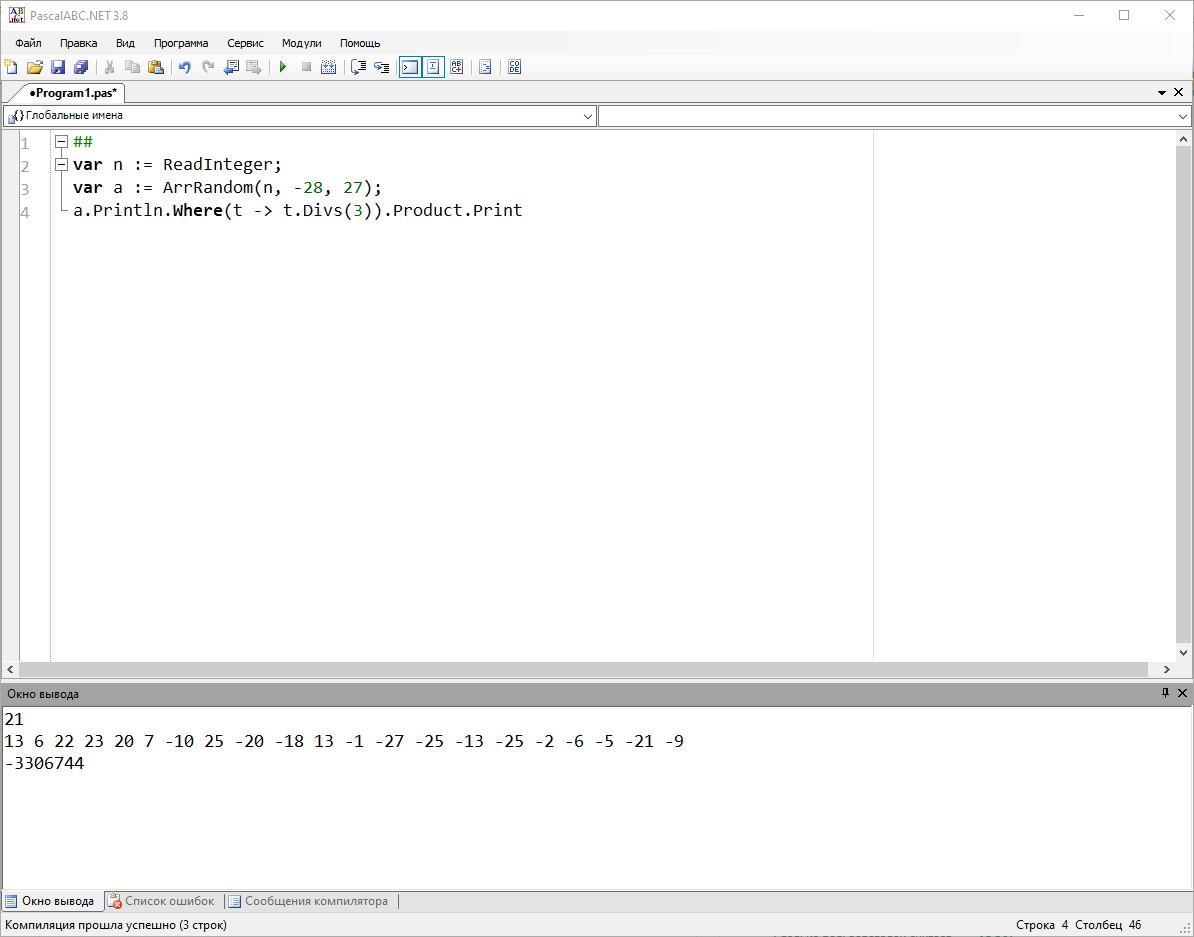Open the Программа menu
Screen dimensions: 1194x937
180,43
